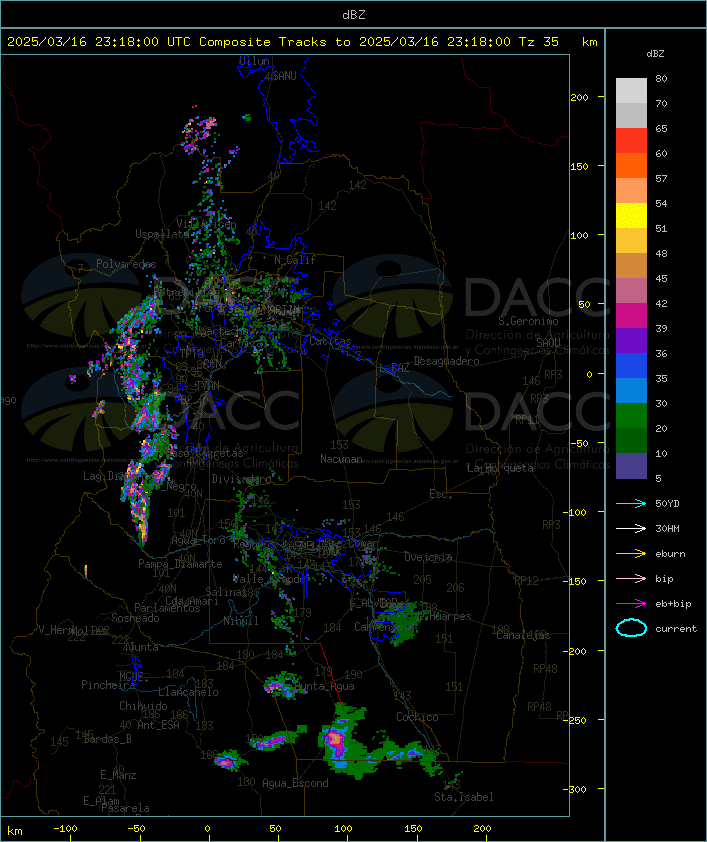This screenshot has height=842, width=707.
Task: Click the dBZ label above the color scale
Action: coord(655,54)
